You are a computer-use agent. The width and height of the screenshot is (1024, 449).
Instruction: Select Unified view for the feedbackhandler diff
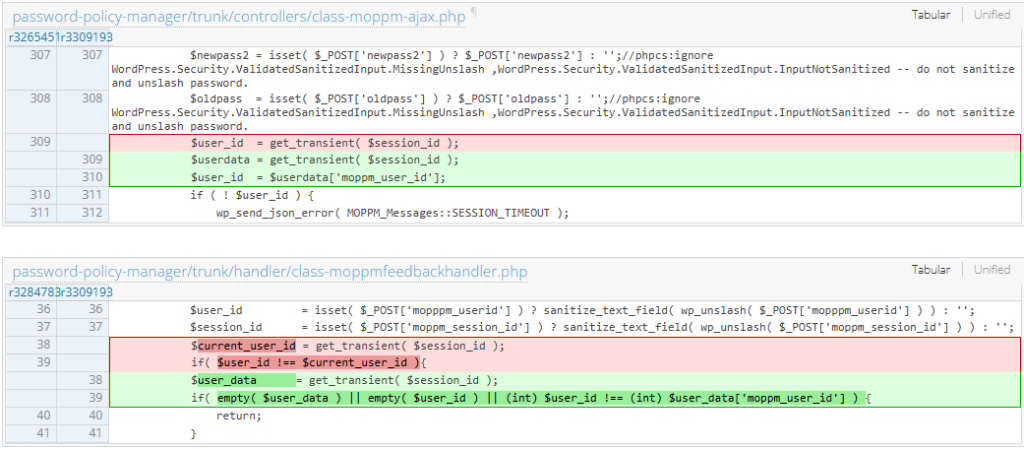point(991,270)
